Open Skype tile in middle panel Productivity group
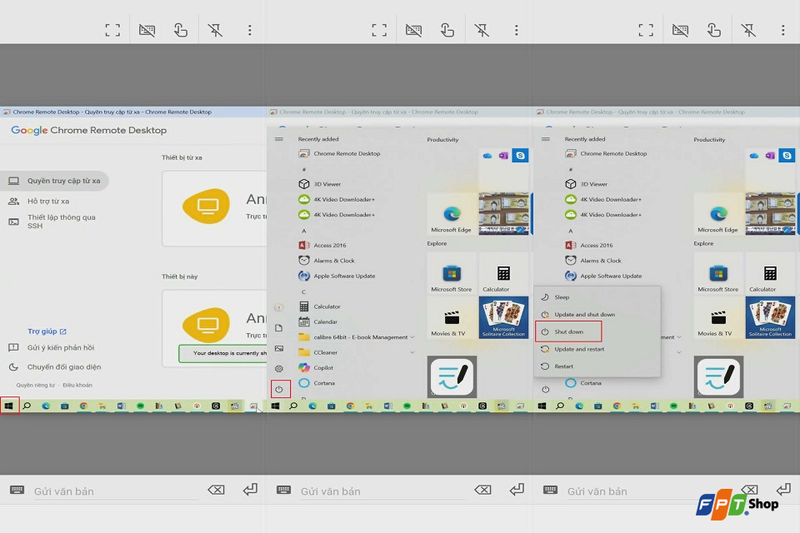The image size is (800, 533). coord(520,156)
